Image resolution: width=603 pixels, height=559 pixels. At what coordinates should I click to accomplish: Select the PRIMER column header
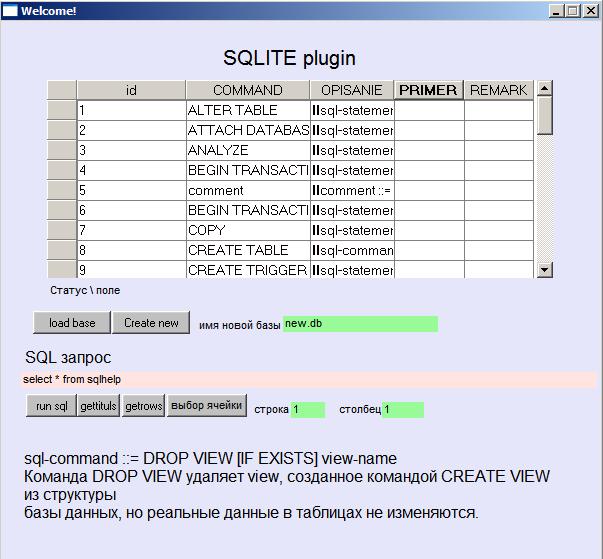click(x=429, y=90)
